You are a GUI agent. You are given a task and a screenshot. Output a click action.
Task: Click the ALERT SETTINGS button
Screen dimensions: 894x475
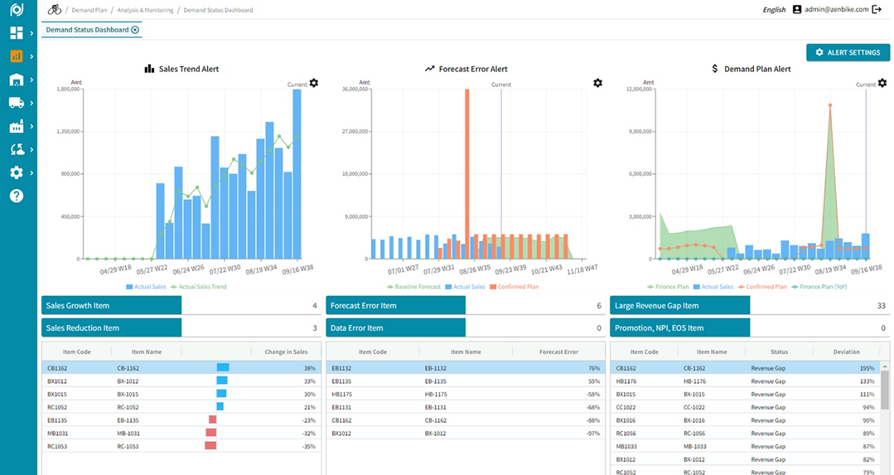coord(848,52)
